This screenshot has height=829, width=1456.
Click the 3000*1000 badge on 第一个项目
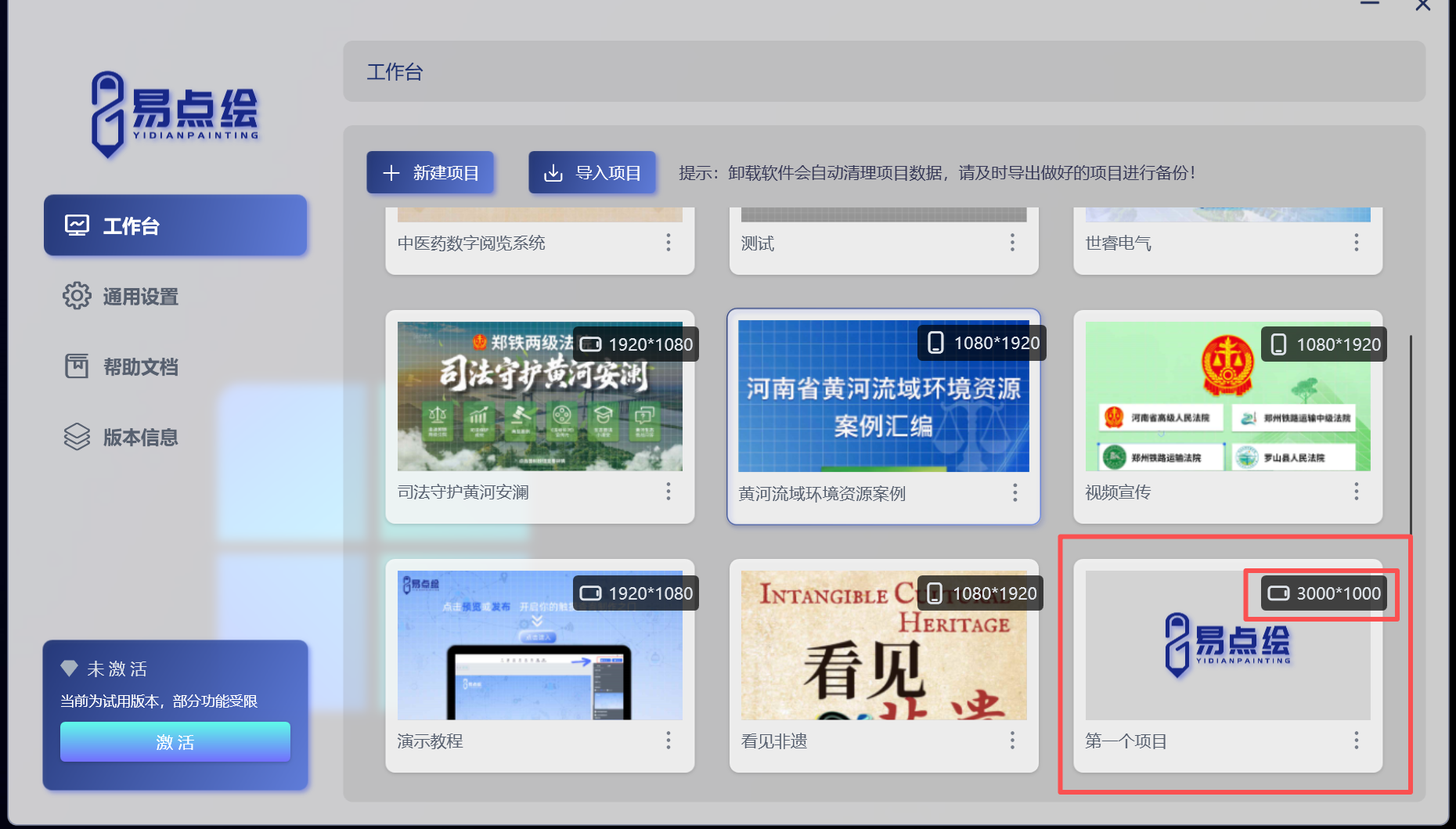tap(1324, 593)
